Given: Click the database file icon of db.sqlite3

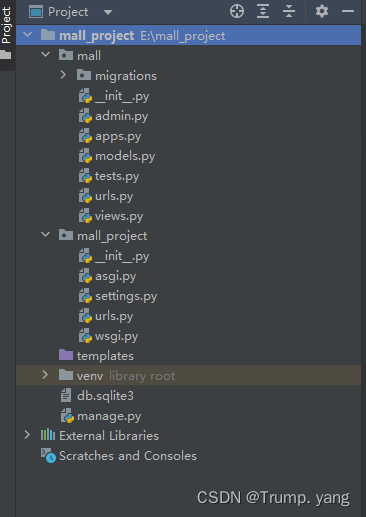Looking at the screenshot, I should point(66,395).
